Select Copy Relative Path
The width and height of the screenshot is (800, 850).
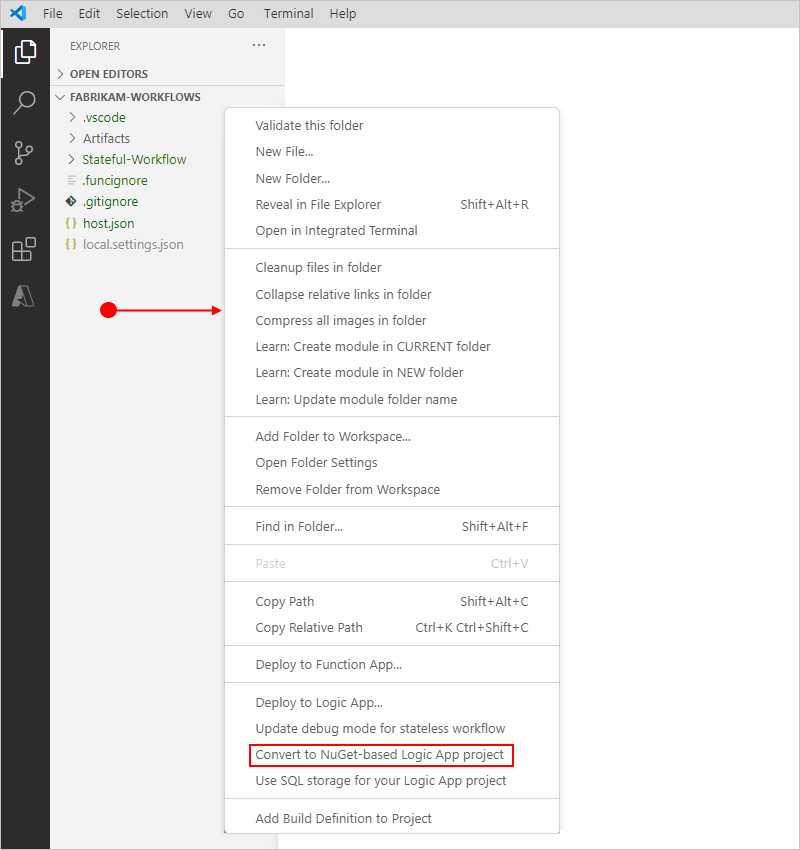(x=392, y=627)
